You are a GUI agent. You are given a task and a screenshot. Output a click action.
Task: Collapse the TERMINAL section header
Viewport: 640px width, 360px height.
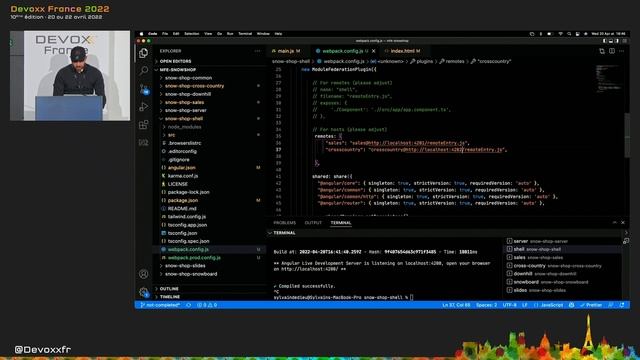(x=282, y=233)
